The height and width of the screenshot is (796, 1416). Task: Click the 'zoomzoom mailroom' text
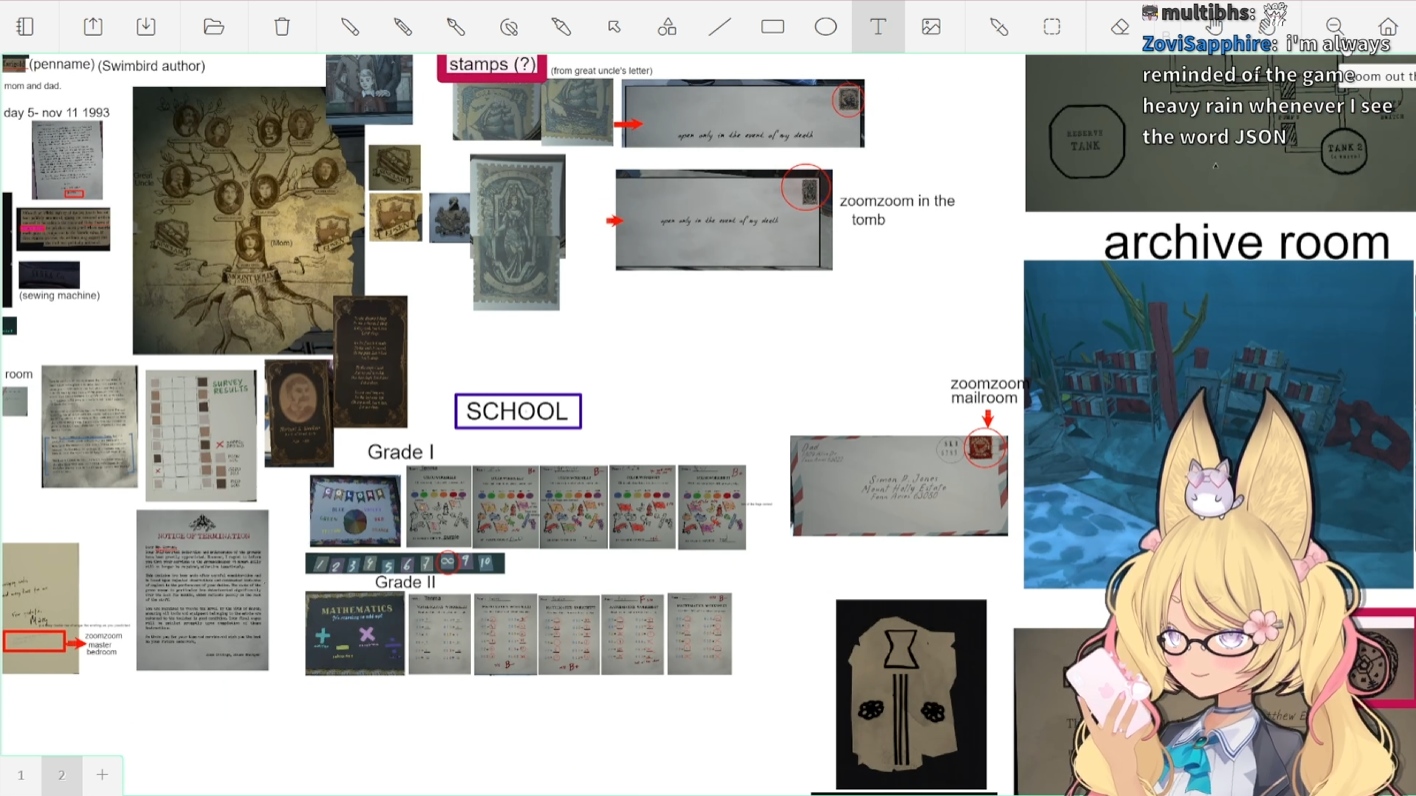coord(989,390)
